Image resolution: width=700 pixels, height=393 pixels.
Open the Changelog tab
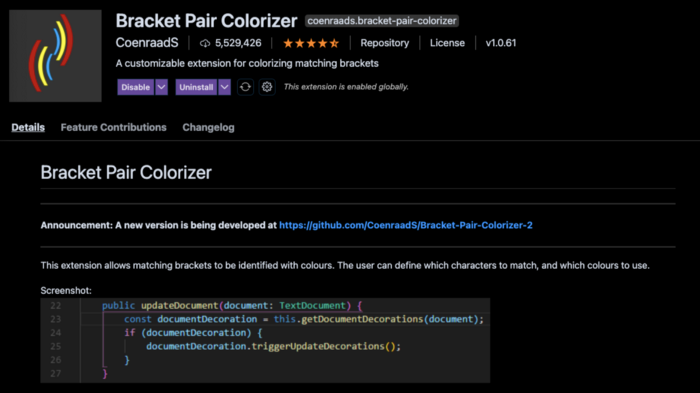coord(208,127)
